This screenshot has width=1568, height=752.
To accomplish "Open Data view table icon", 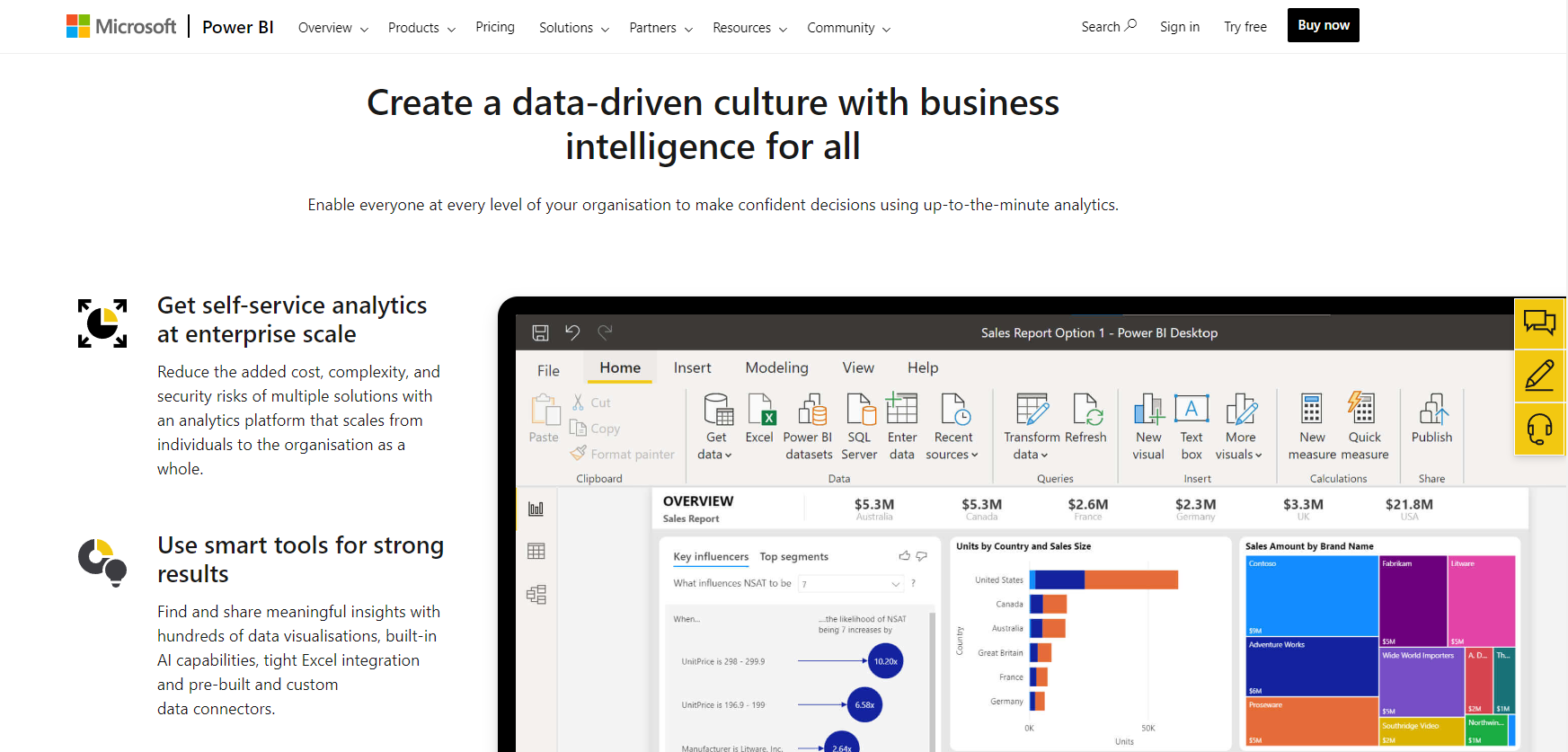I will 536,551.
